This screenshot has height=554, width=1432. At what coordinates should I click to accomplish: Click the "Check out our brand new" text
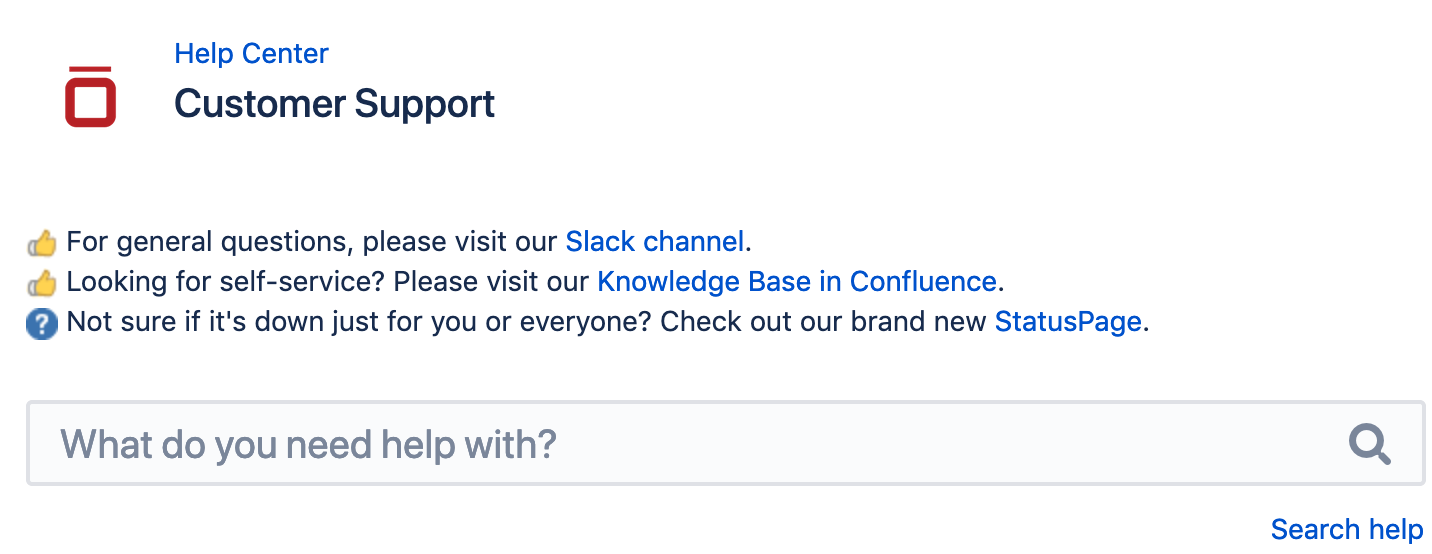click(x=824, y=322)
